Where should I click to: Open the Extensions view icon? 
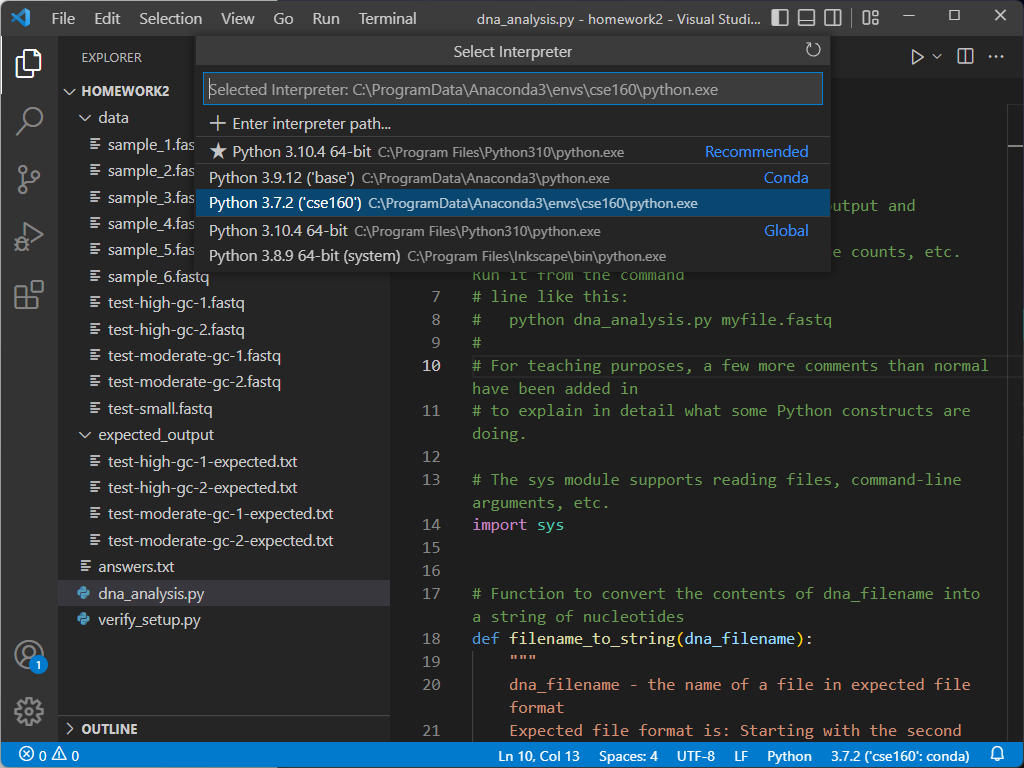29,296
